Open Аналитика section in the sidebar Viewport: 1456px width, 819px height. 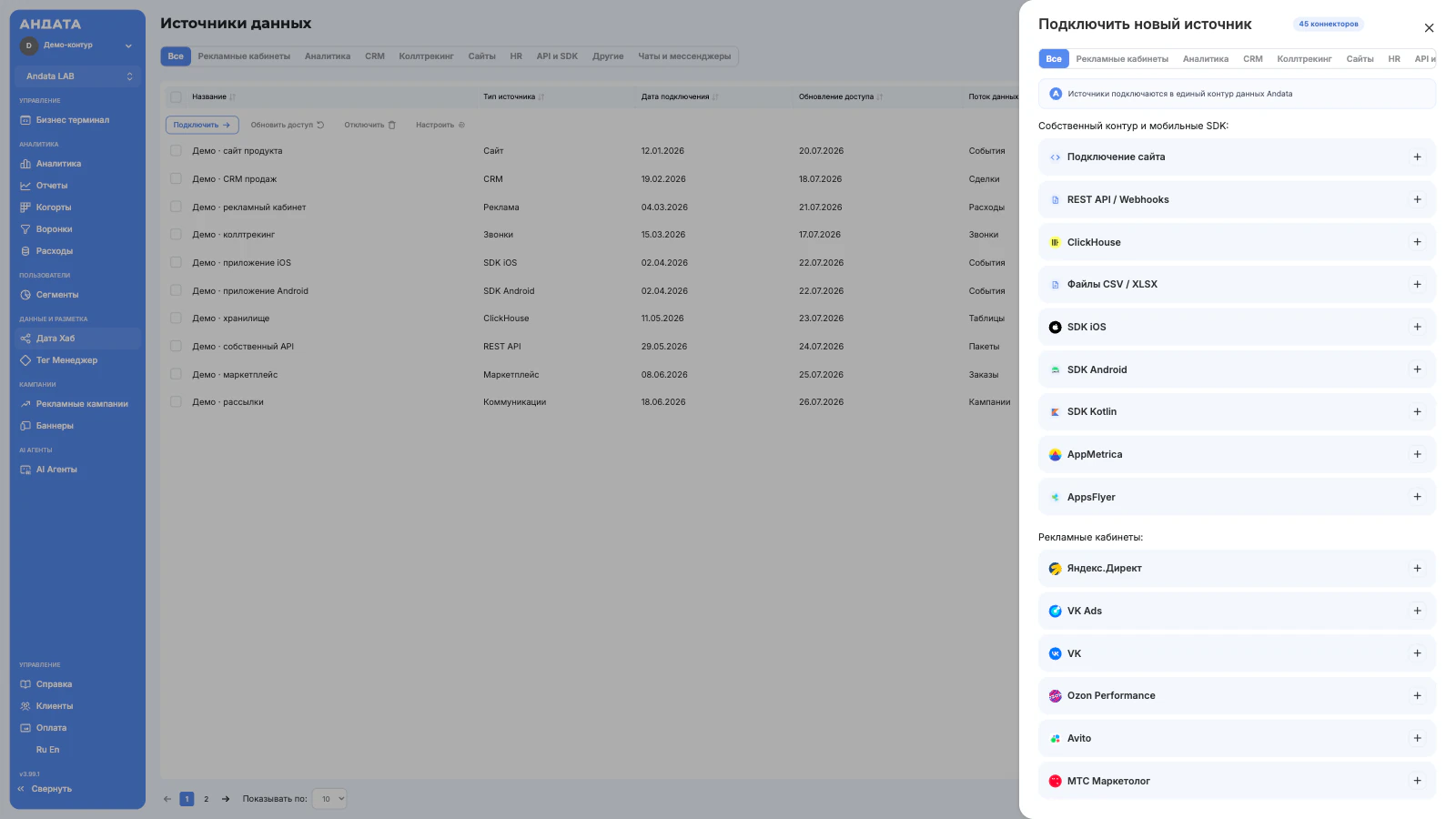click(x=77, y=164)
